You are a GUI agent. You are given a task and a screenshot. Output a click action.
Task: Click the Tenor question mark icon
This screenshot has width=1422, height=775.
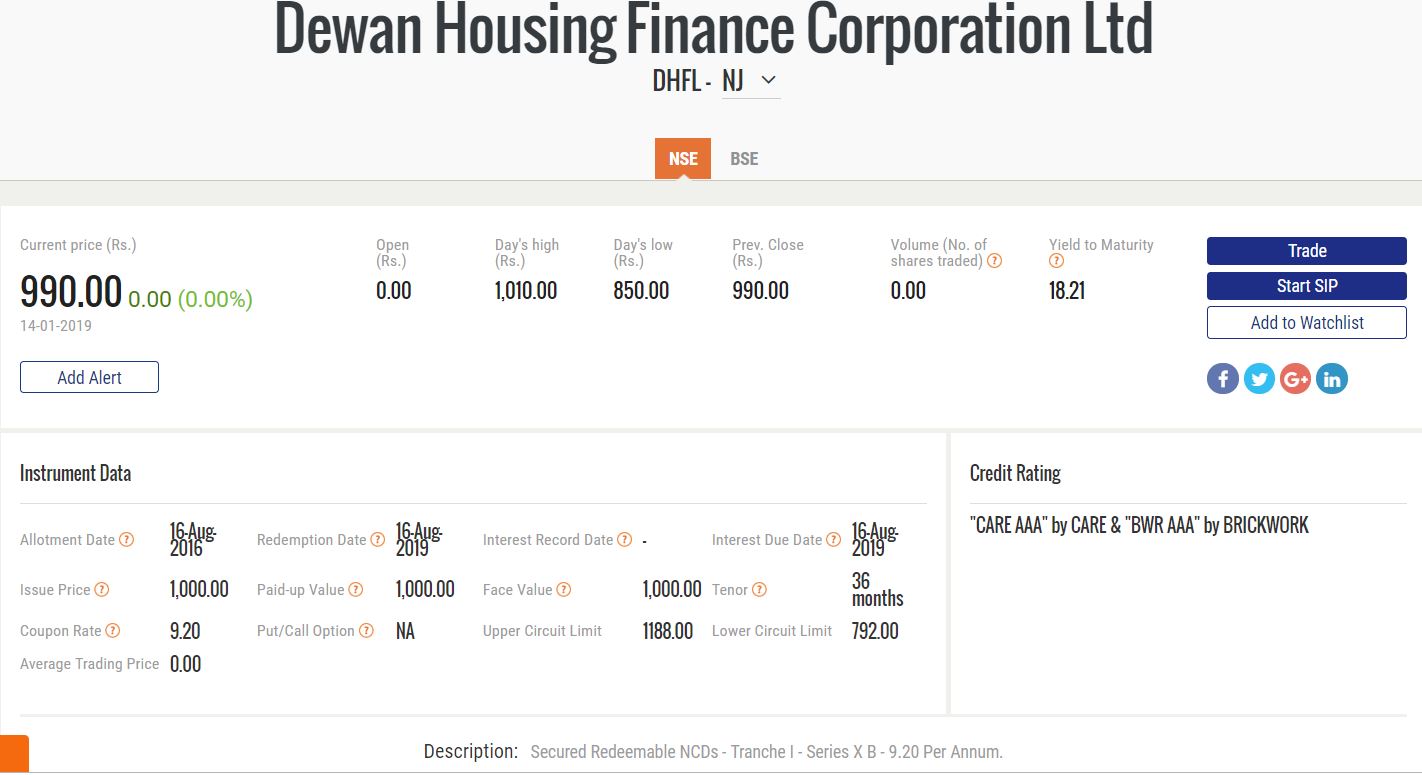click(x=759, y=590)
